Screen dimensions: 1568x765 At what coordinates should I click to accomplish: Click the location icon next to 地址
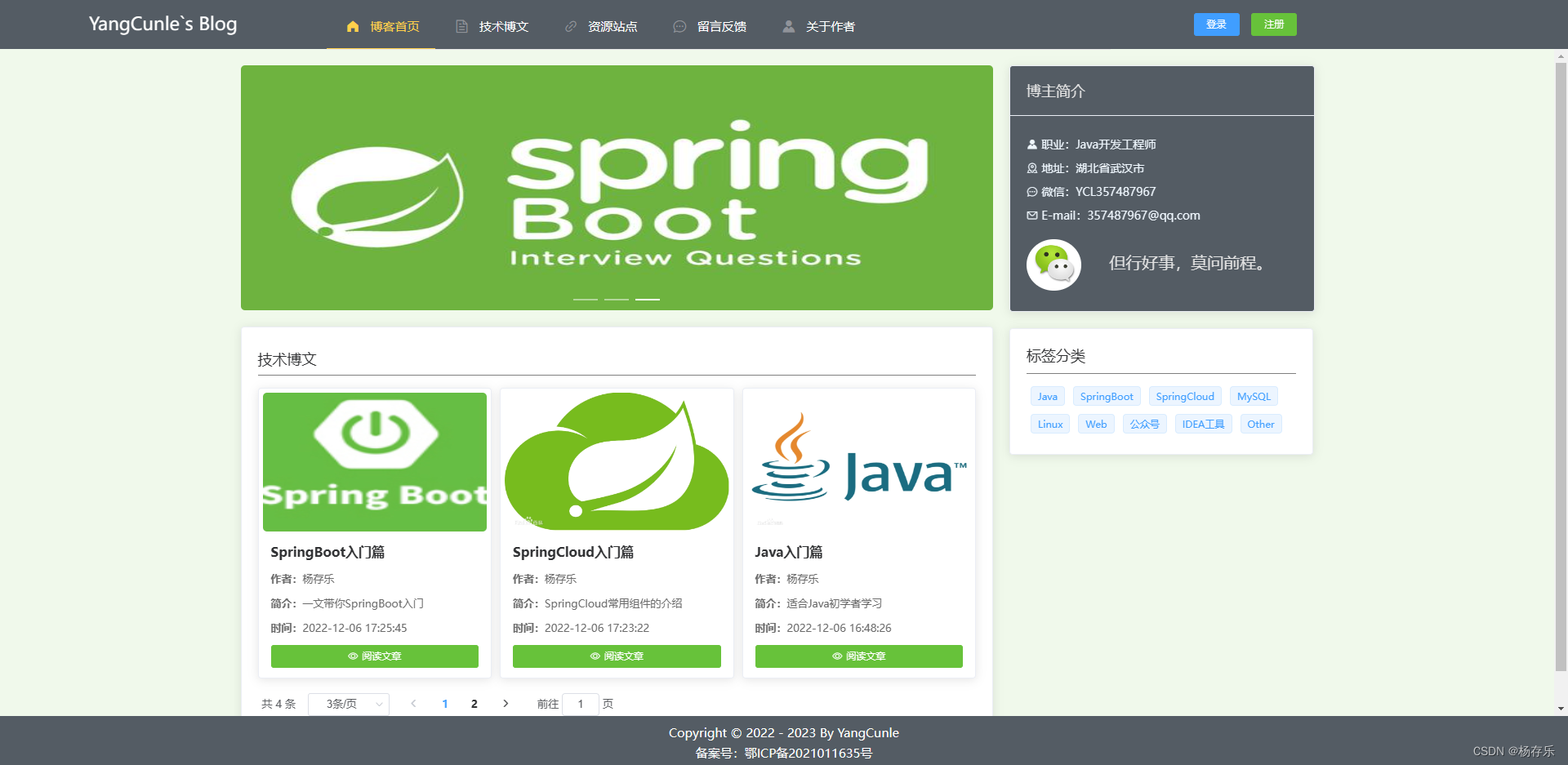[x=1032, y=168]
